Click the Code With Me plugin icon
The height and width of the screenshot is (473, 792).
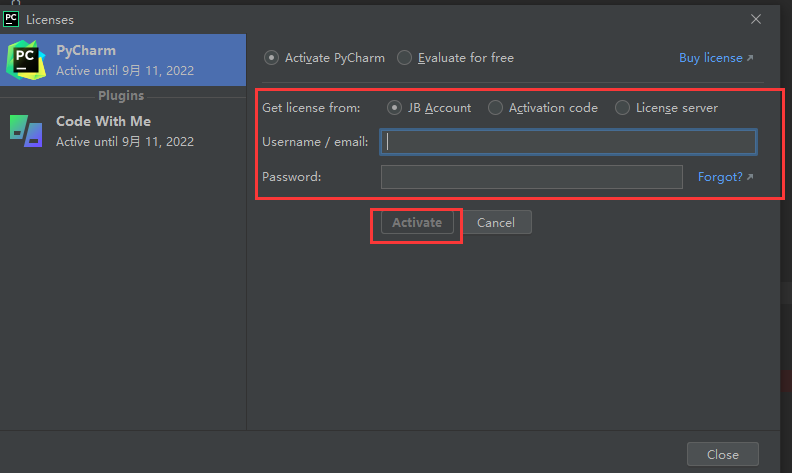click(25, 131)
